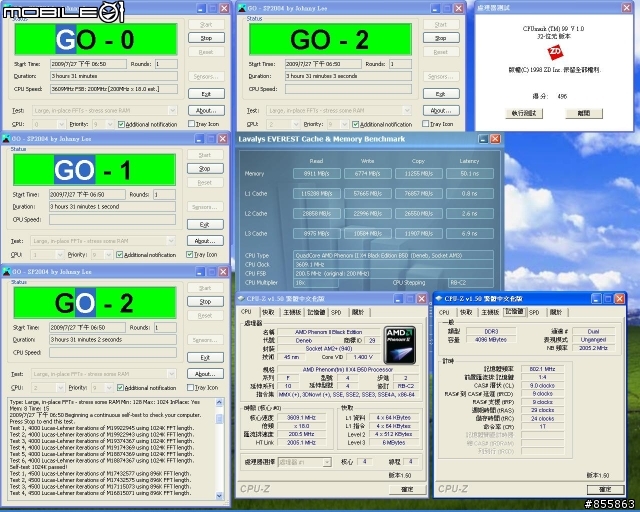The image size is (640, 512).
Task: Click CPU Clock value 3609.1 MHz in EVEREST
Action: point(393,265)
